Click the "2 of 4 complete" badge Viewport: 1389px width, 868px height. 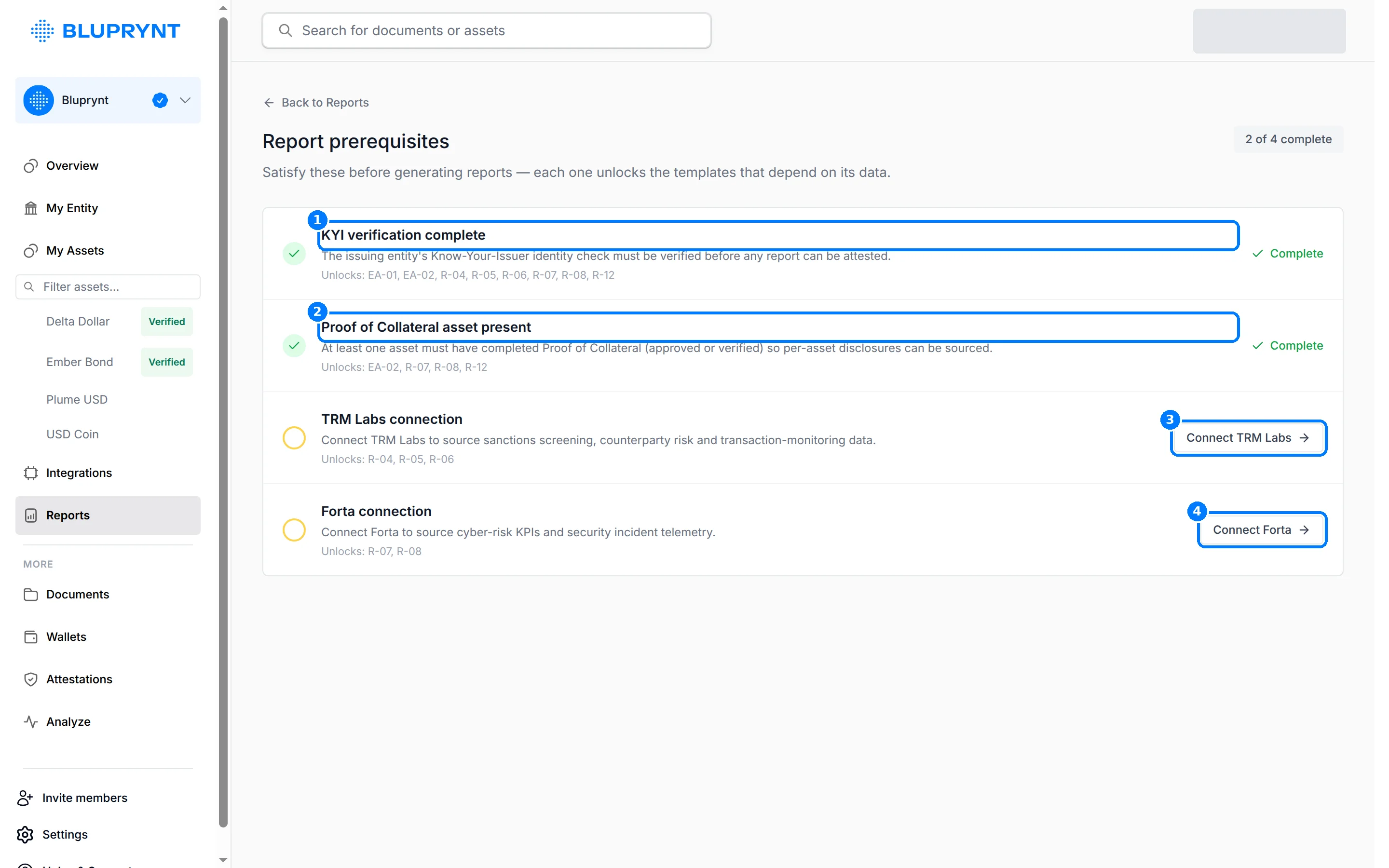pos(1289,139)
